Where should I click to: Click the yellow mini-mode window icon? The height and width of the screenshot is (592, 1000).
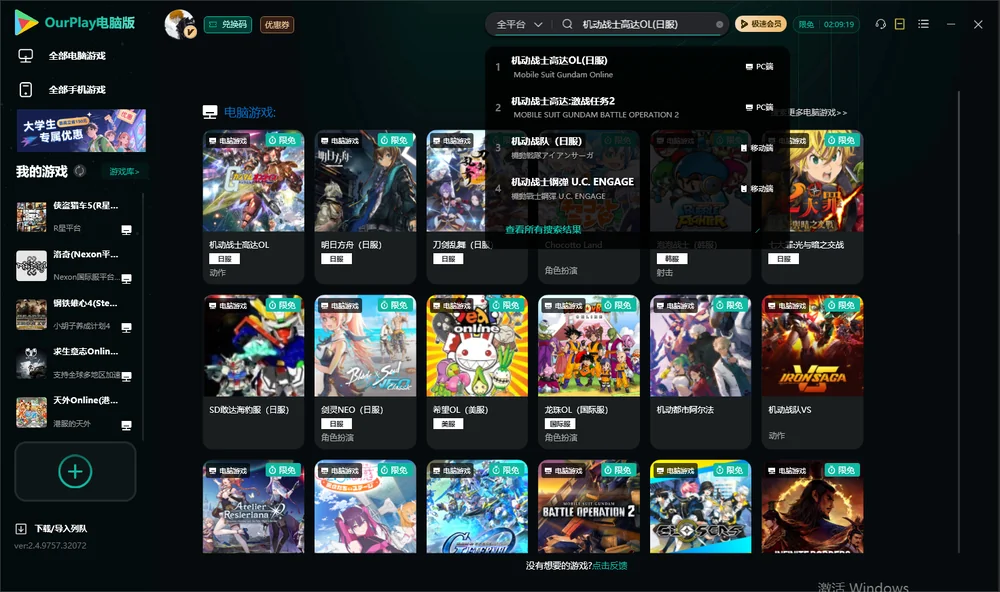click(900, 24)
